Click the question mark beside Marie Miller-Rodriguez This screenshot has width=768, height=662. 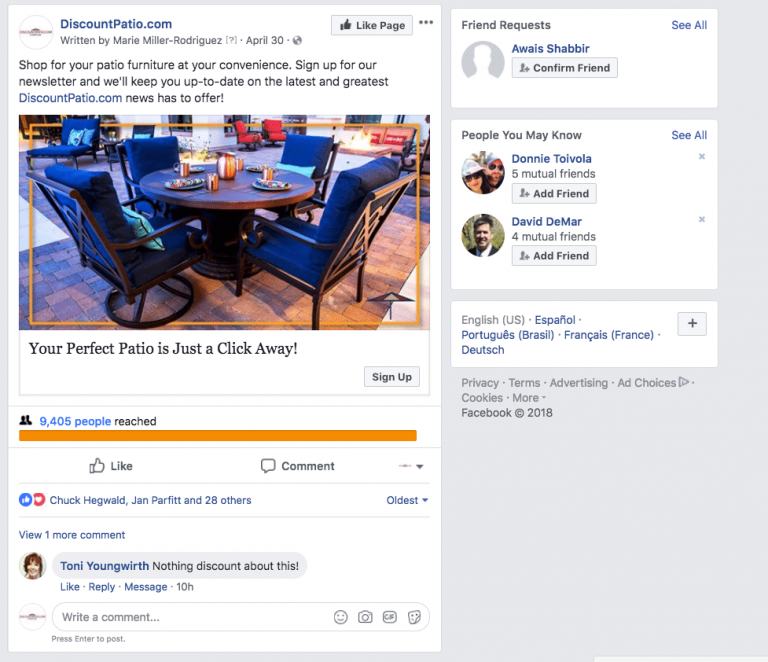[x=231, y=40]
